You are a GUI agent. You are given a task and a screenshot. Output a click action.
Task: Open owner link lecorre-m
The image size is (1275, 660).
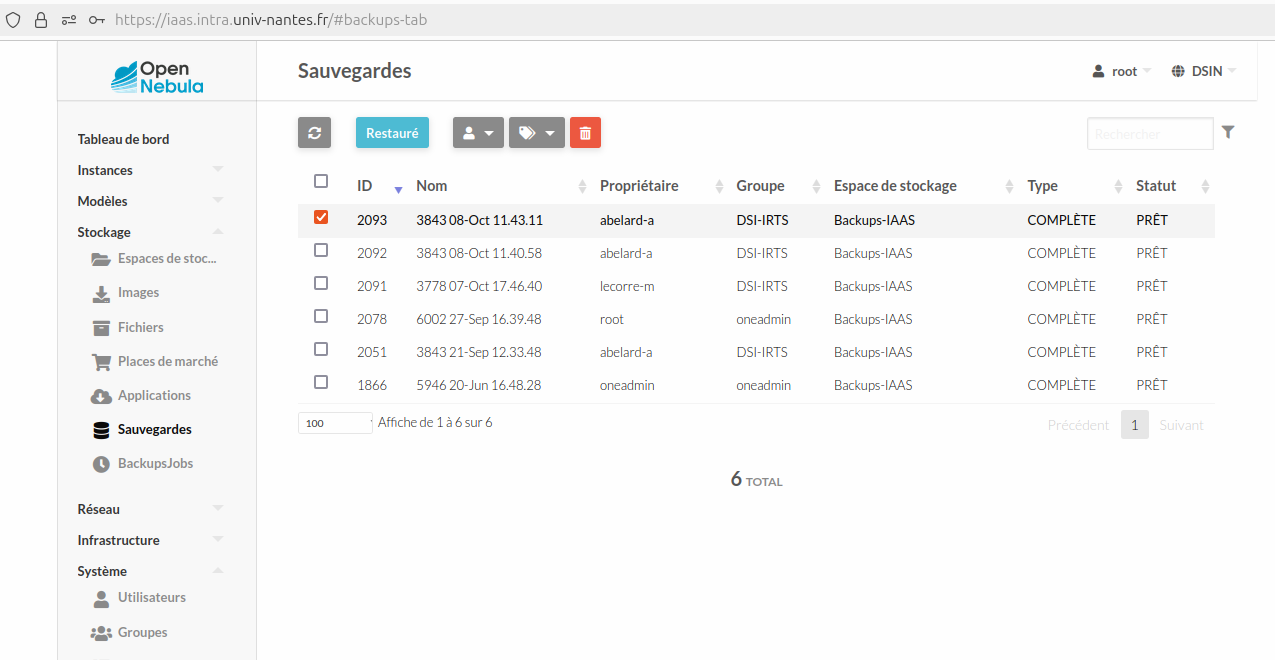pos(627,286)
